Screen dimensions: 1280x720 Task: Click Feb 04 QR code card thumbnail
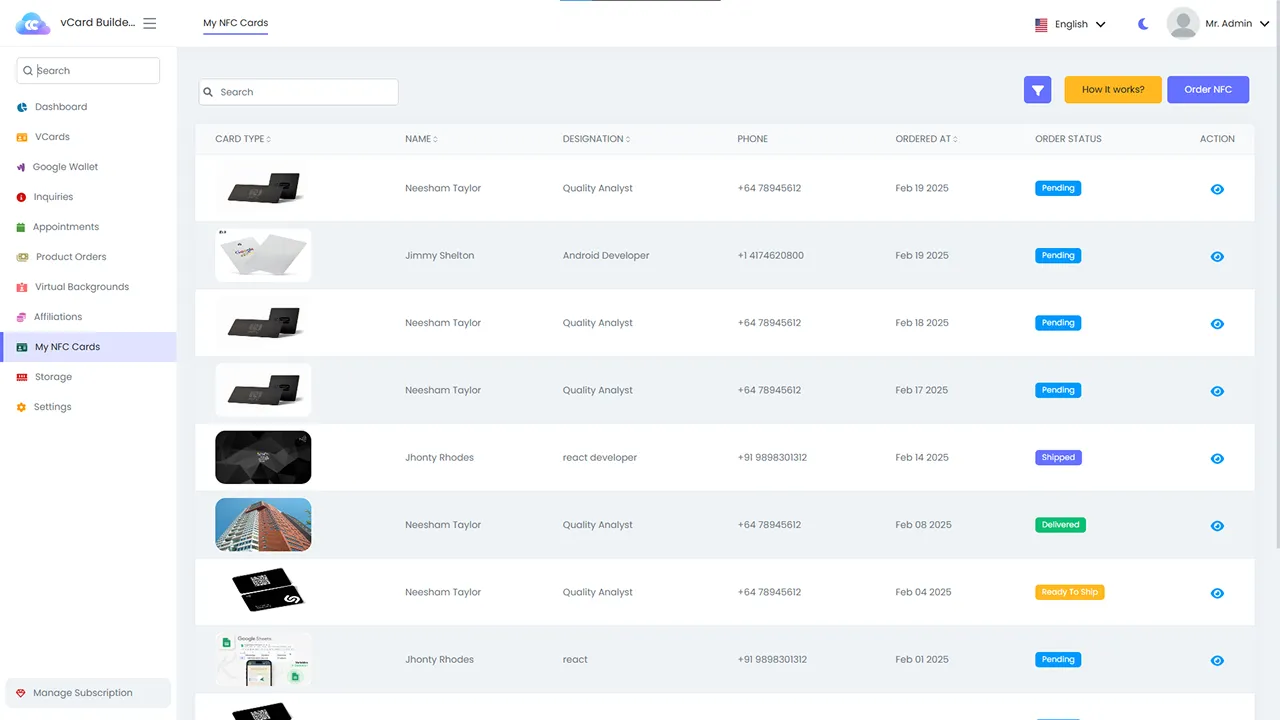click(263, 592)
